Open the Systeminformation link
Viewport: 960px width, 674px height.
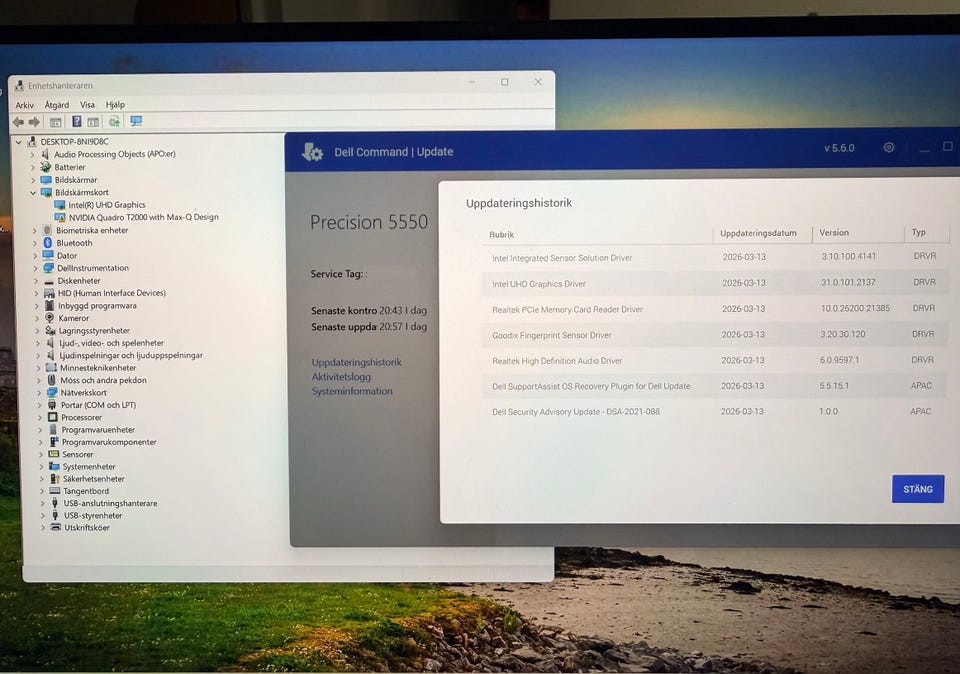352,392
